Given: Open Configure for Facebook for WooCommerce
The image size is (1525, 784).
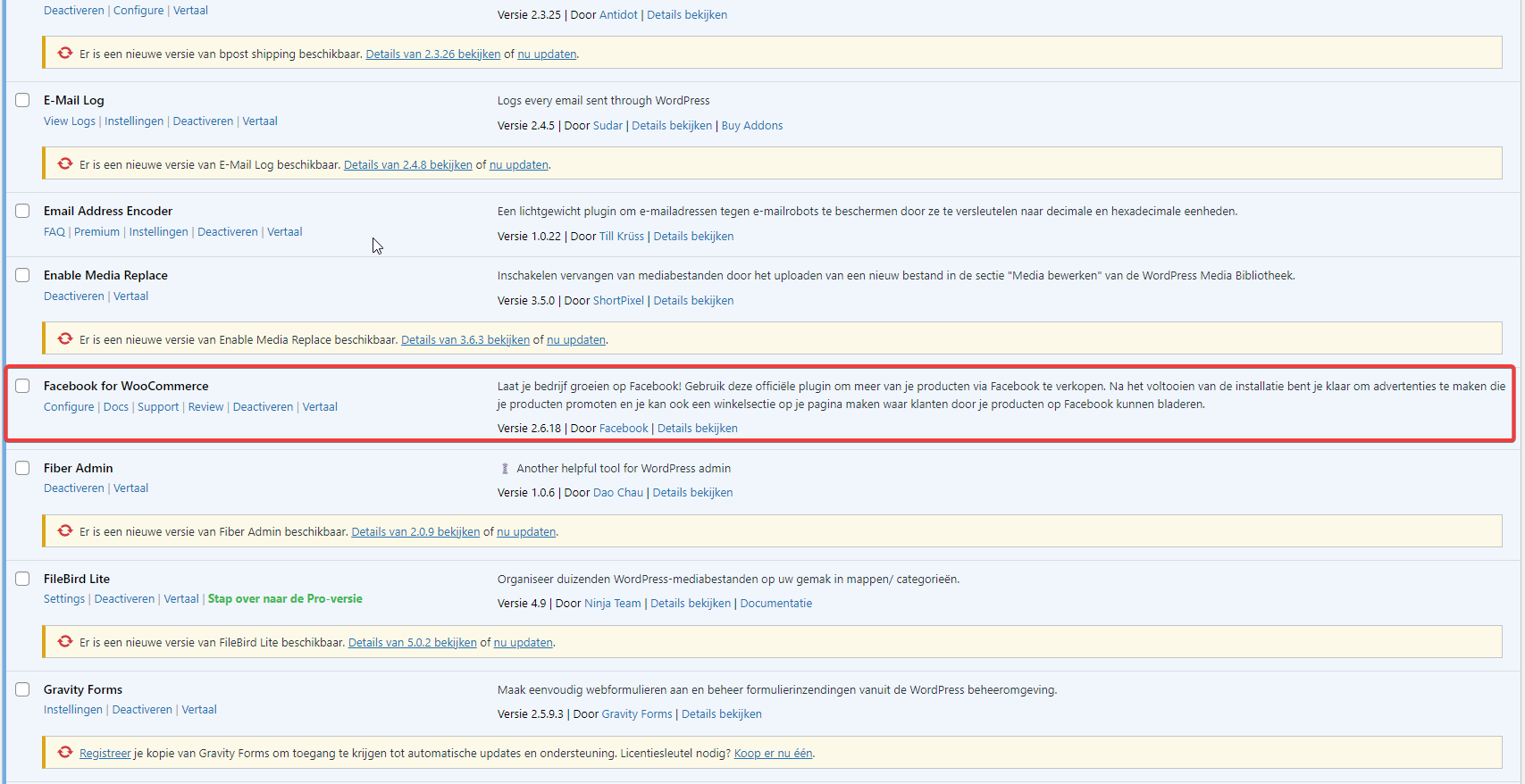Looking at the screenshot, I should pyautogui.click(x=69, y=407).
